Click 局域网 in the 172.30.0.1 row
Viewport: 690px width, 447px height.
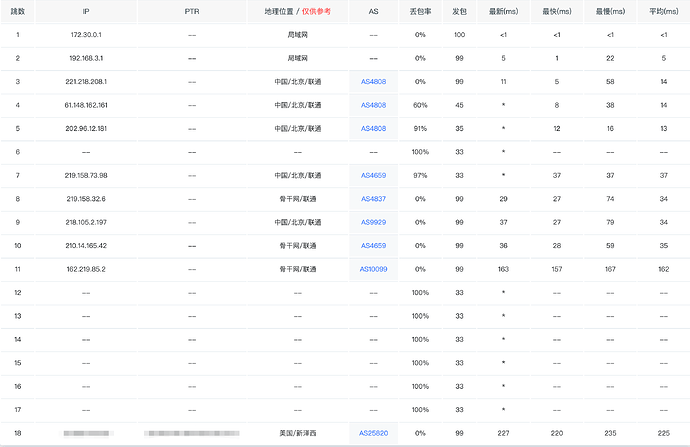tap(297, 35)
